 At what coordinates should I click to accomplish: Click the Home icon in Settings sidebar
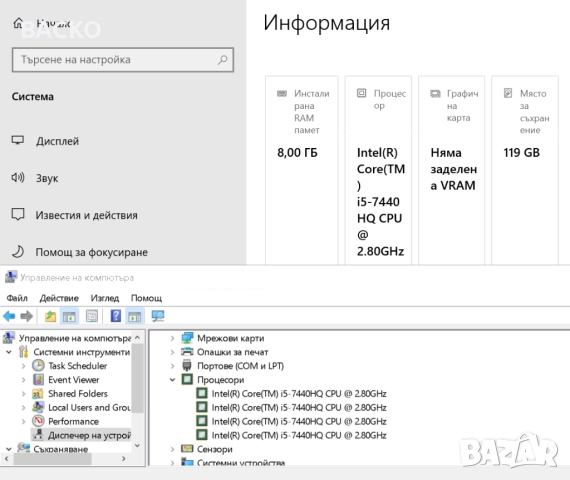18,23
